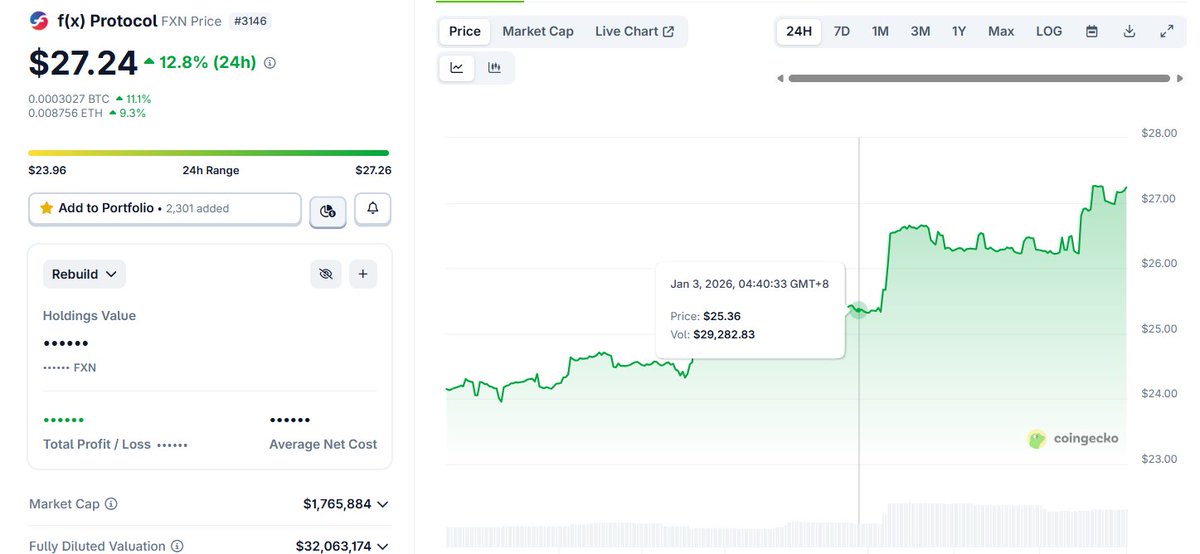Image resolution: width=1200 pixels, height=554 pixels.
Task: Select 7D time range
Action: [x=842, y=31]
